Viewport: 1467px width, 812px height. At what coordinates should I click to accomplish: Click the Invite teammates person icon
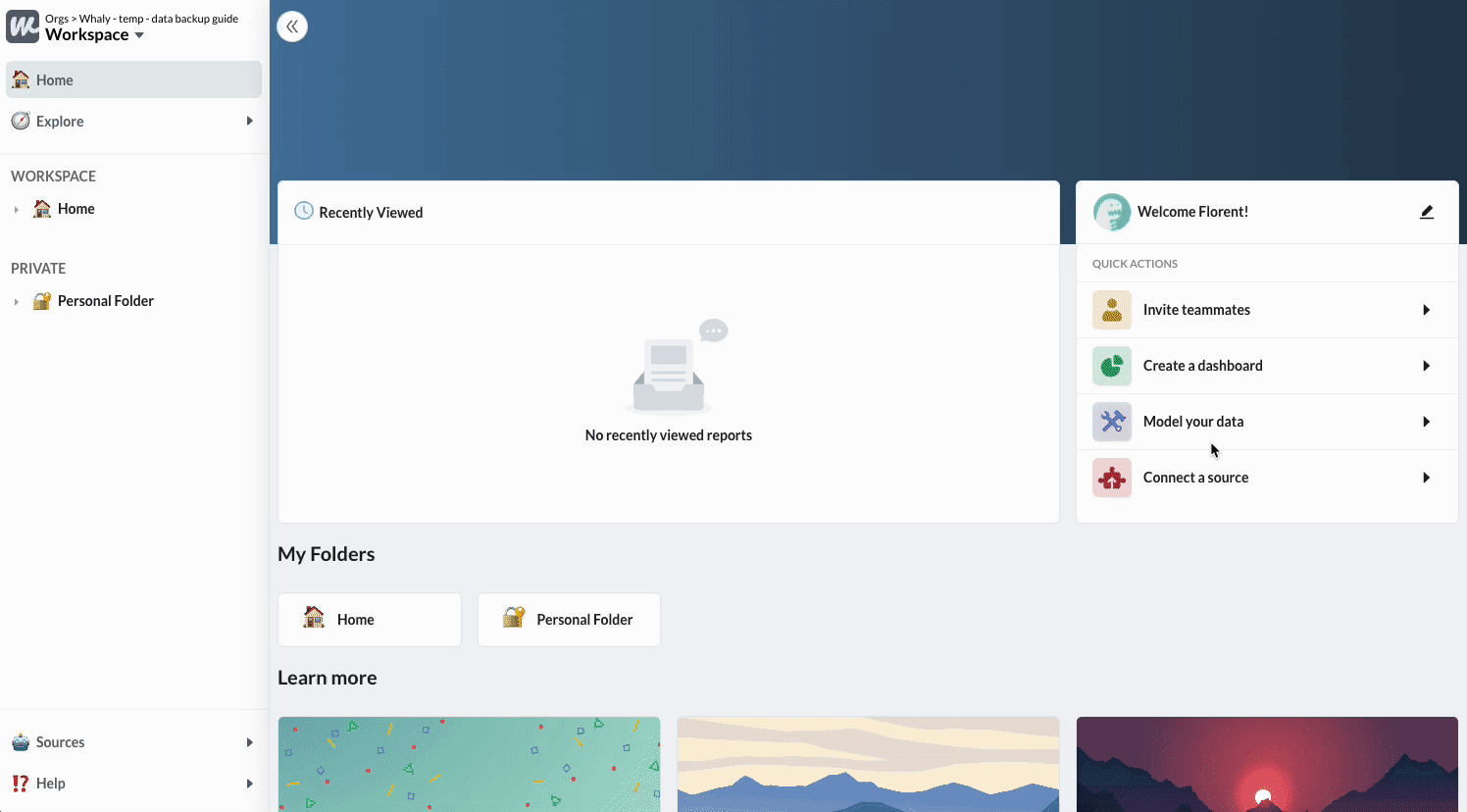tap(1111, 310)
